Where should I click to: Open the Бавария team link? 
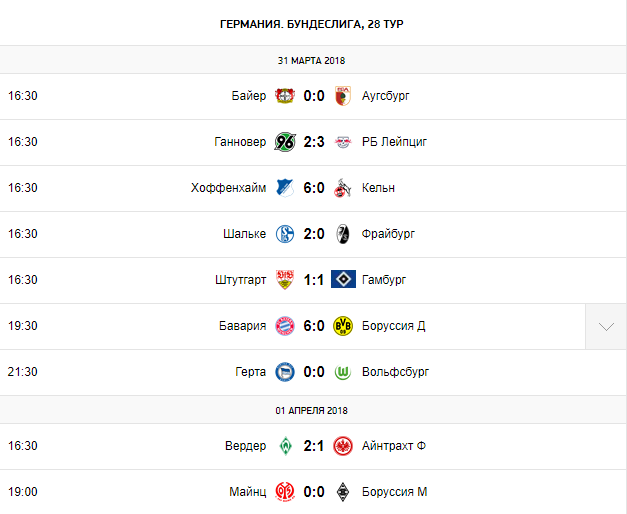point(244,326)
